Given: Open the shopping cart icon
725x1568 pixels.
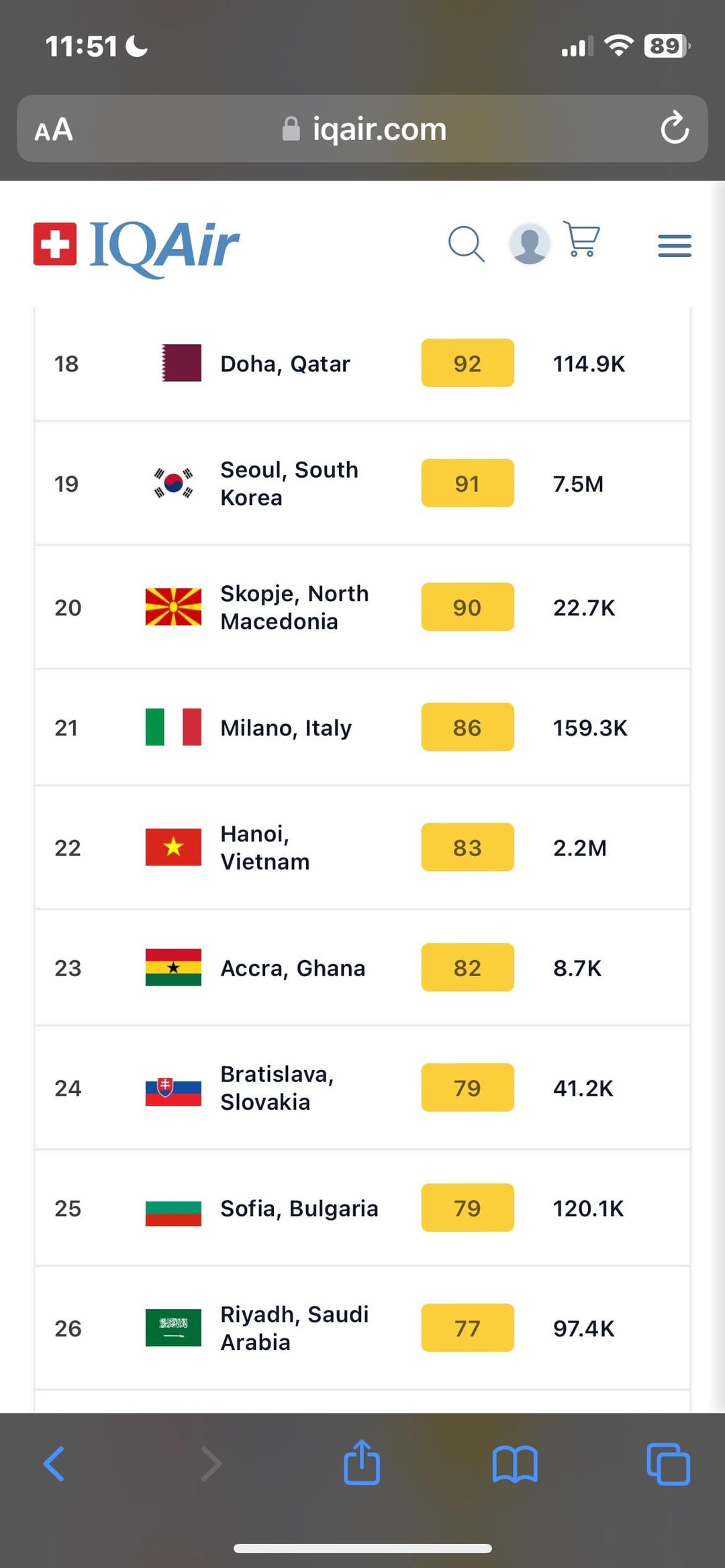Looking at the screenshot, I should [x=581, y=239].
